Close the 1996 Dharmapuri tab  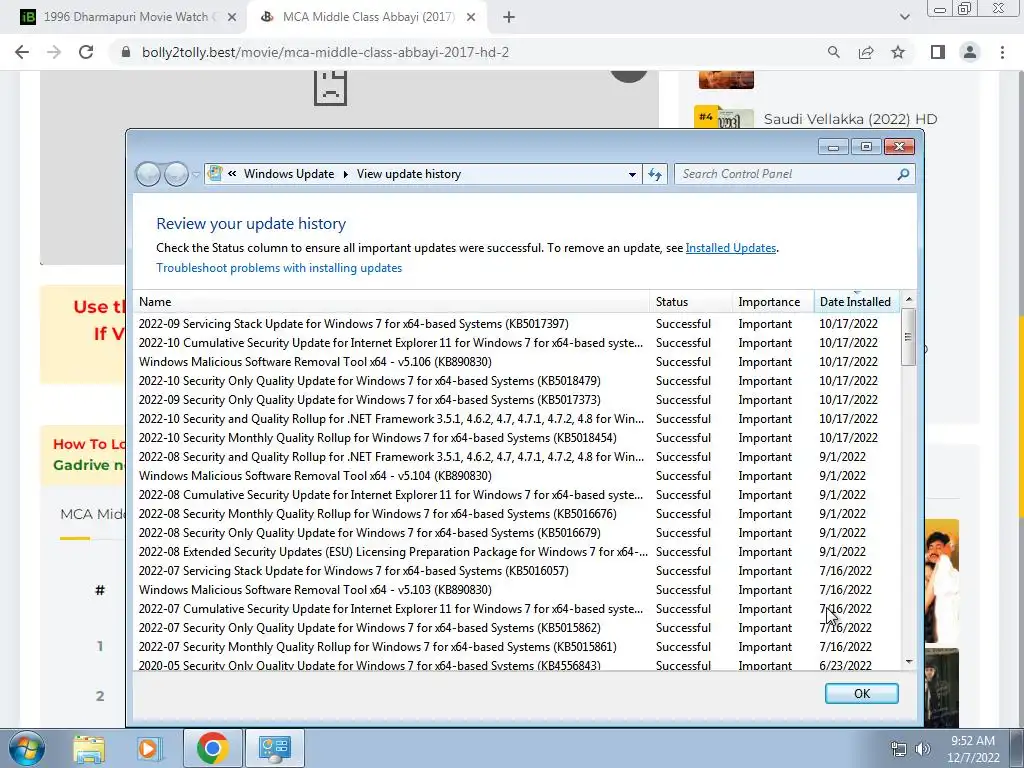pyautogui.click(x=232, y=18)
